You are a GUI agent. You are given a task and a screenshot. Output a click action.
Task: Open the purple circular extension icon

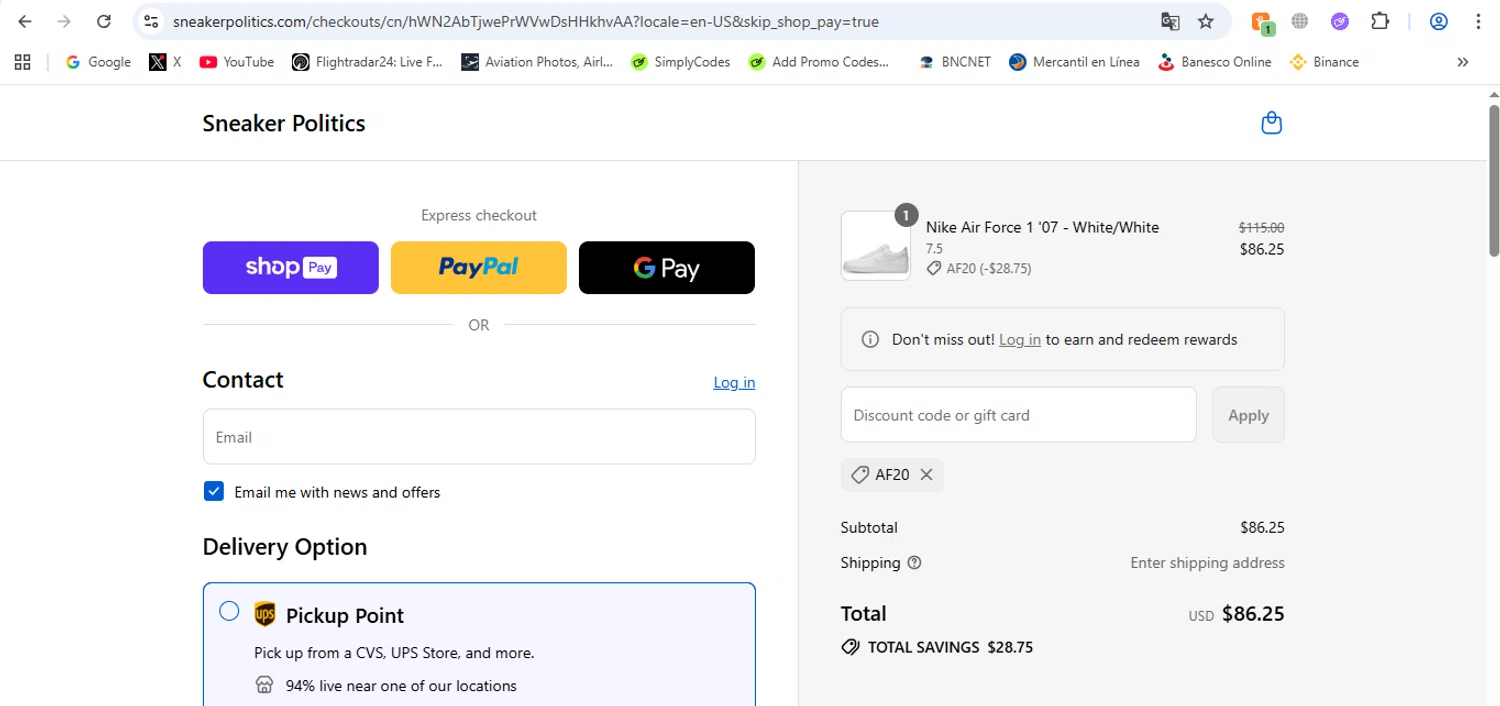[1340, 21]
